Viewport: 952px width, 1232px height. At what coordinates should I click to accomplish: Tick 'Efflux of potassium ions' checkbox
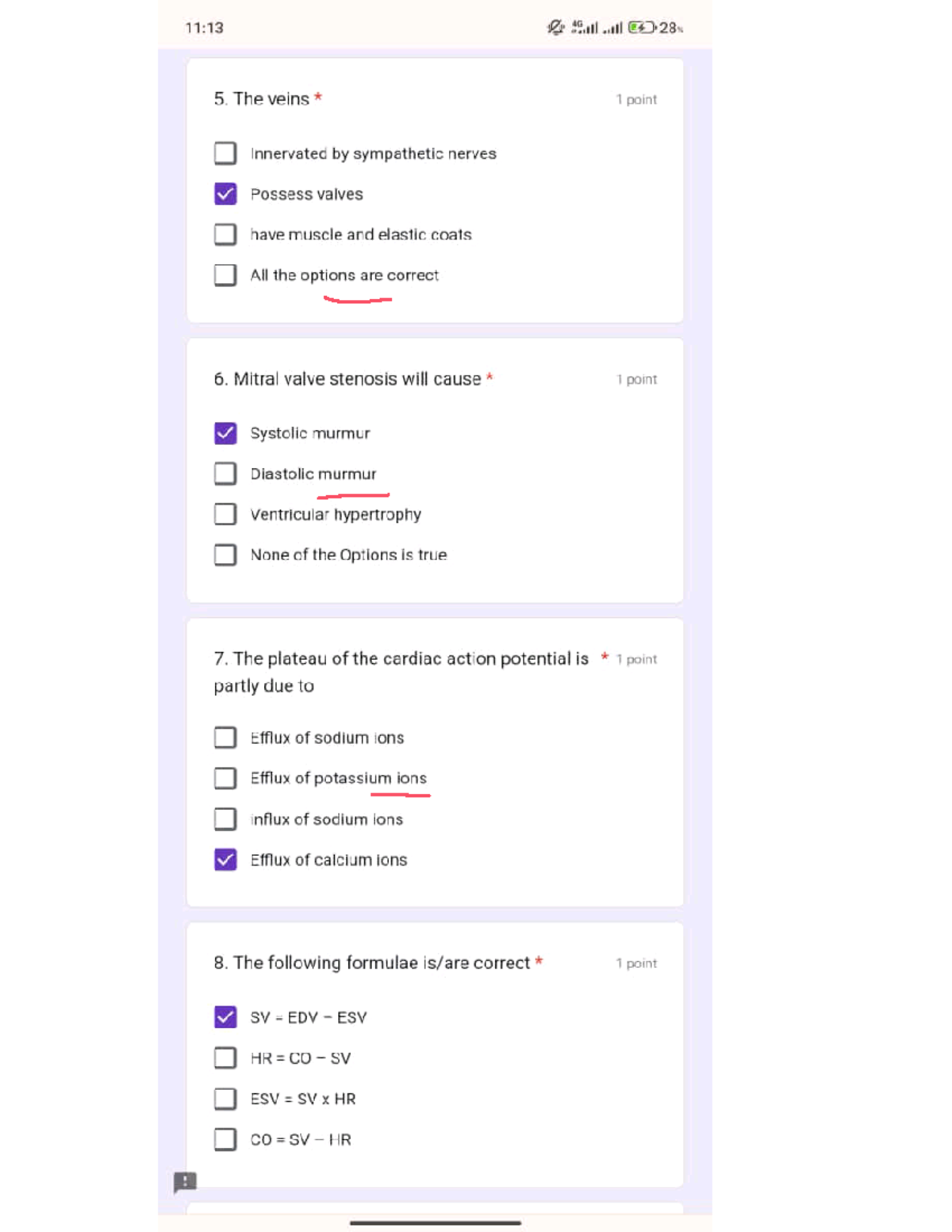pos(225,778)
